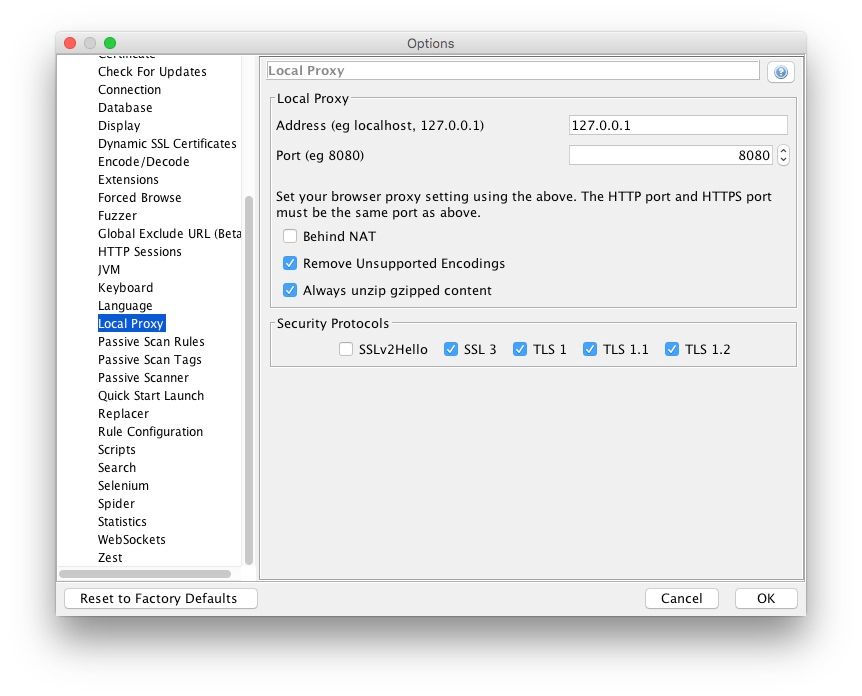The height and width of the screenshot is (696, 862).
Task: Open Passive Scan Rules options
Action: pos(151,342)
